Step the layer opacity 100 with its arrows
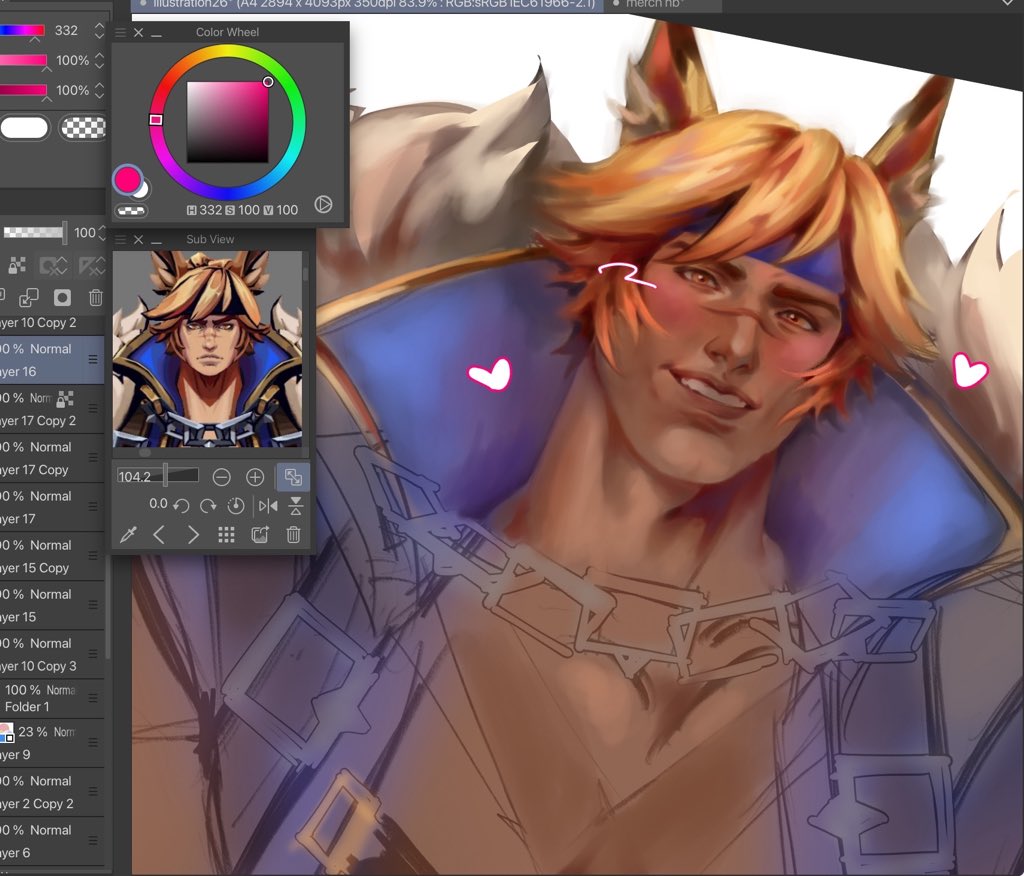 point(101,233)
